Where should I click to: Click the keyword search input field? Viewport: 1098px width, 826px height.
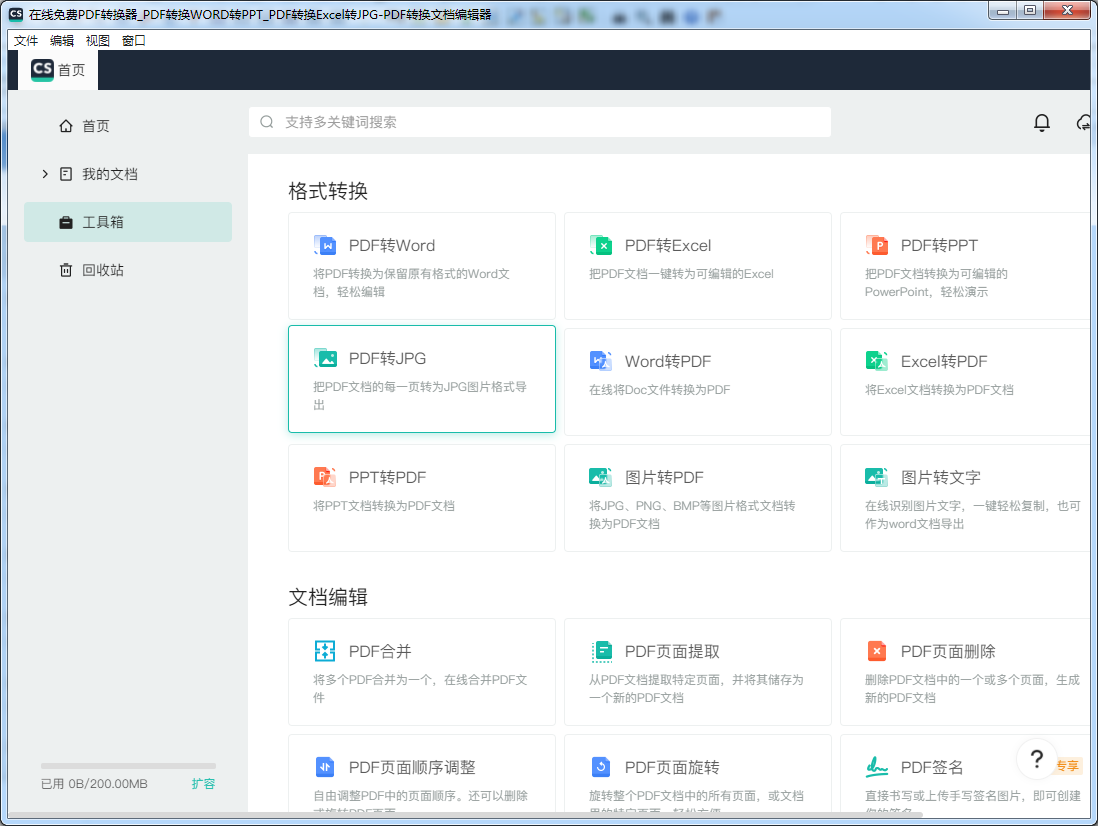click(540, 122)
